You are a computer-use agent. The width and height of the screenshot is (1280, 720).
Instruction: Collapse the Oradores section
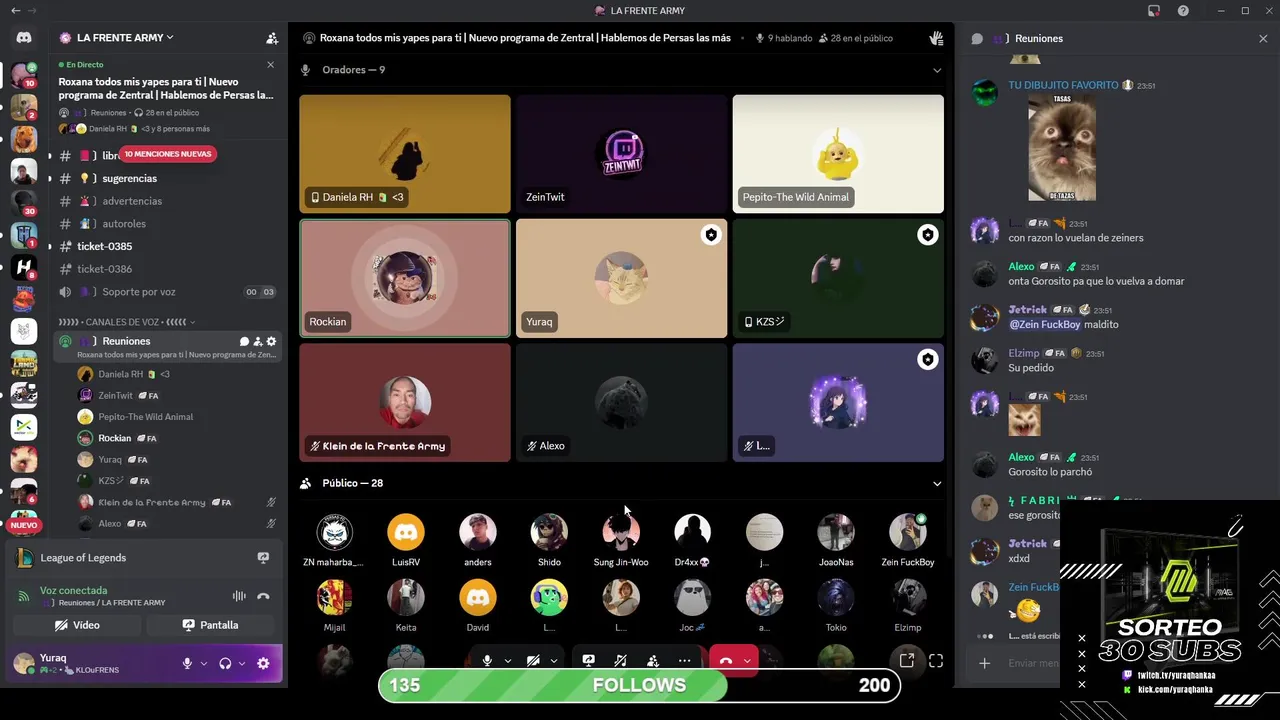[937, 70]
